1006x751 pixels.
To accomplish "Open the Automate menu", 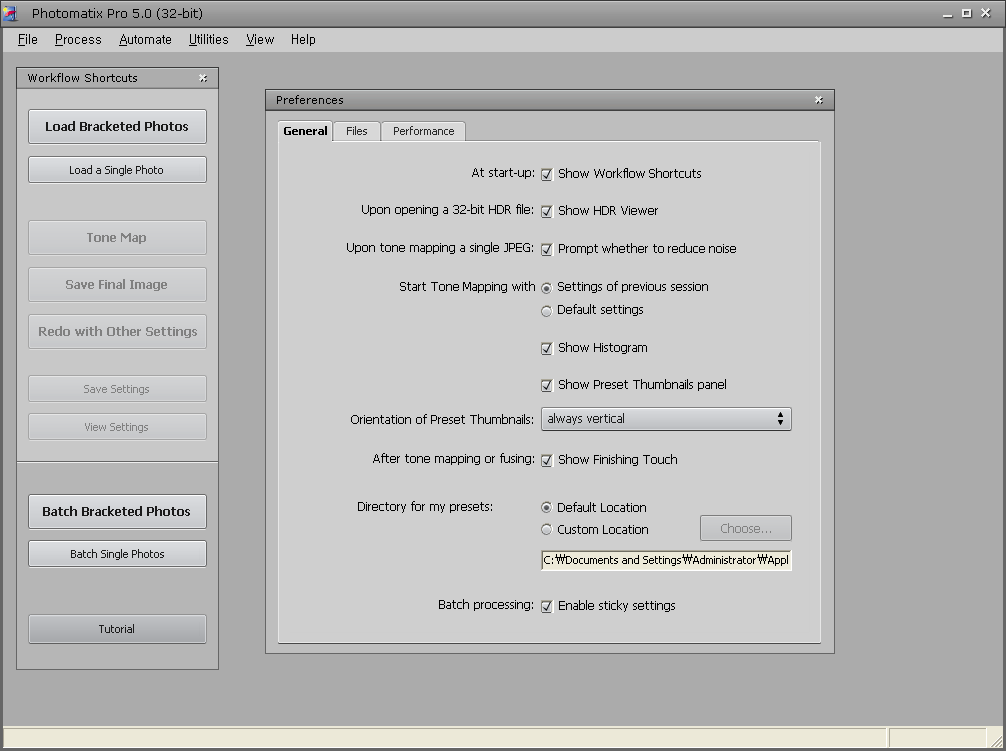I will (146, 40).
